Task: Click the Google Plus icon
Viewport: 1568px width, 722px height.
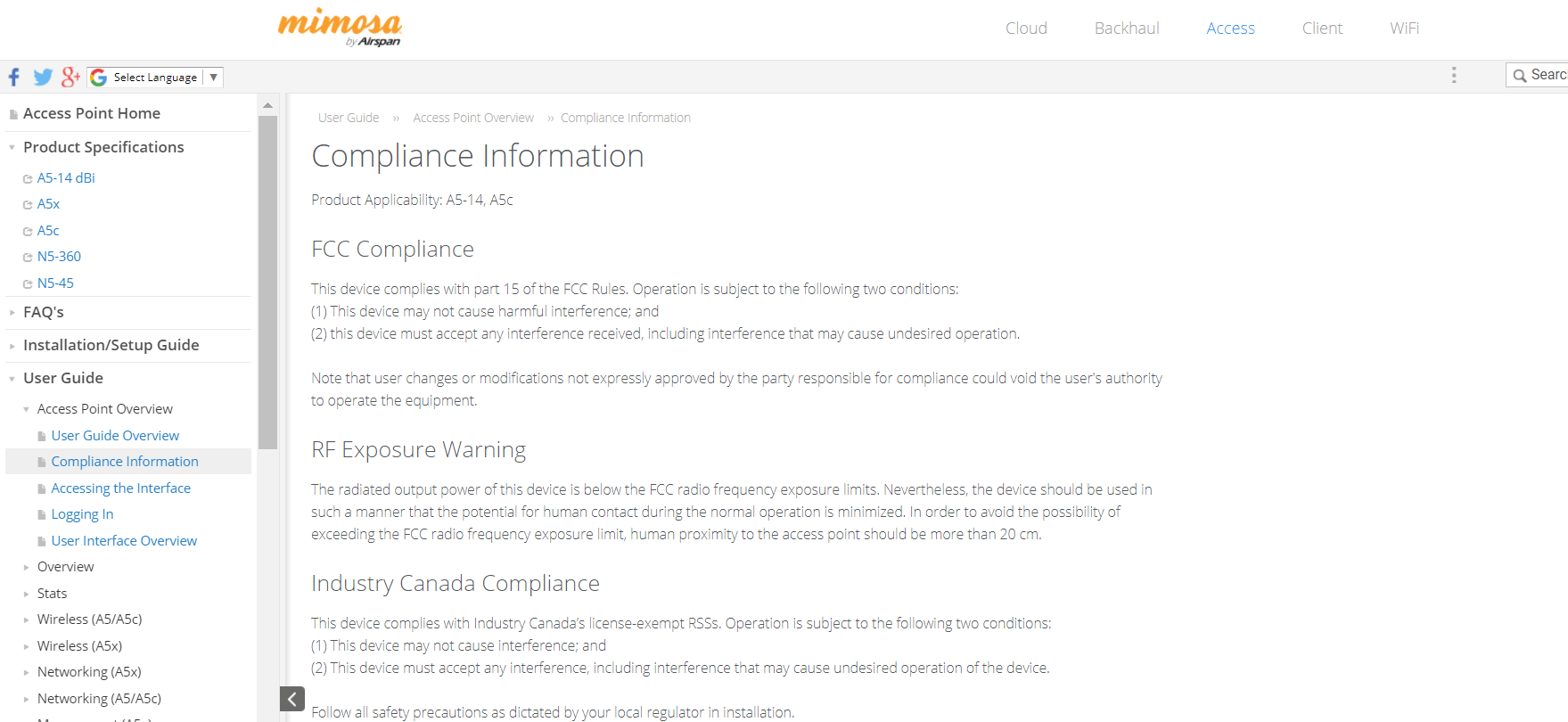Action: 70,78
